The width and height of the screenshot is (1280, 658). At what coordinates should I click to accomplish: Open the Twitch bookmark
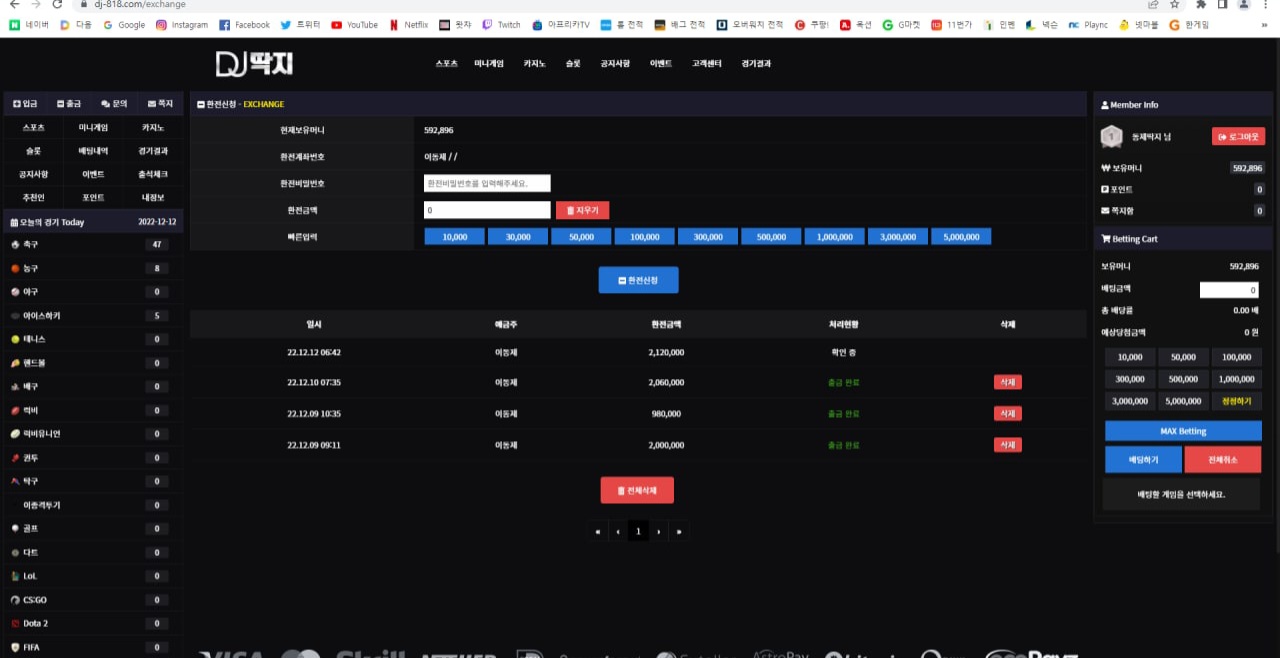coord(501,24)
